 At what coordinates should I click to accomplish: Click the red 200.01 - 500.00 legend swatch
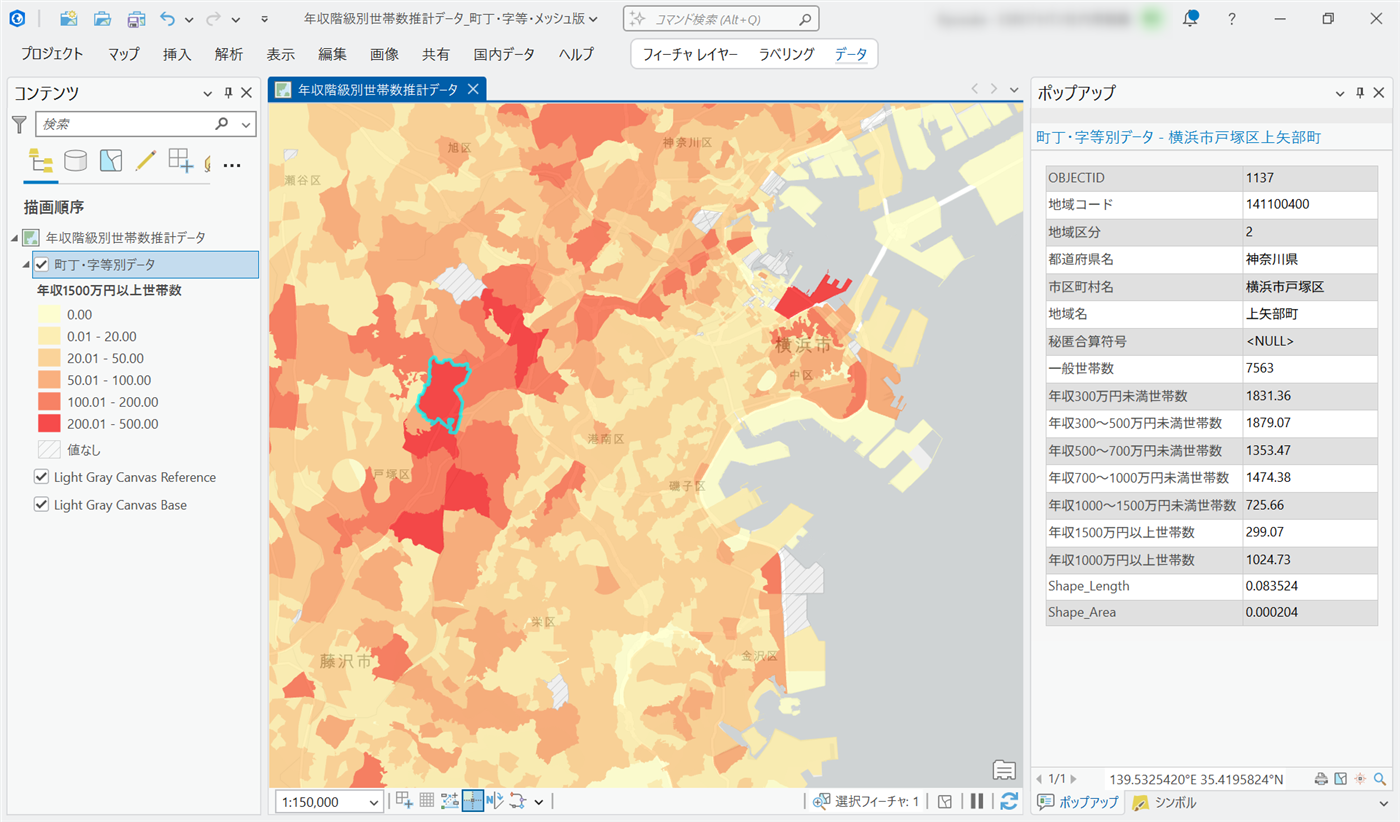point(49,424)
